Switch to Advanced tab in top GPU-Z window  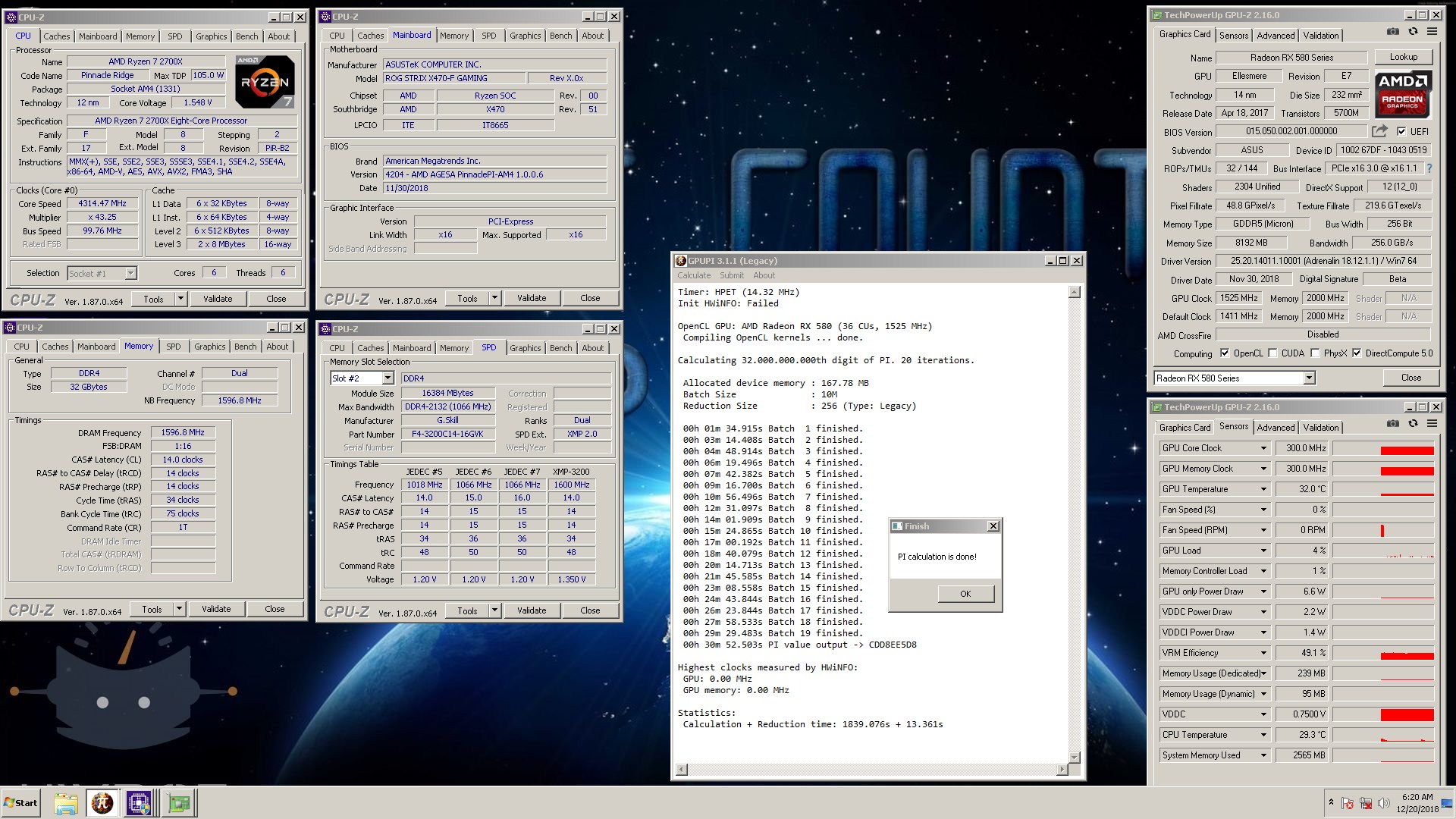coord(1276,36)
